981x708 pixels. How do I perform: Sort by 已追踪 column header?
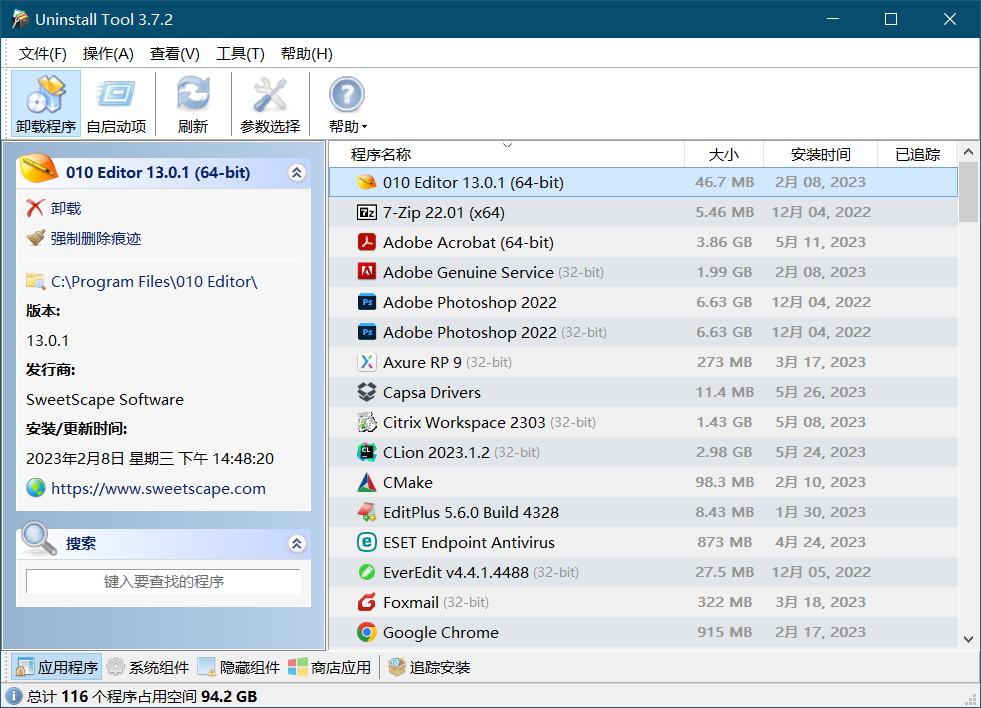[x=918, y=154]
